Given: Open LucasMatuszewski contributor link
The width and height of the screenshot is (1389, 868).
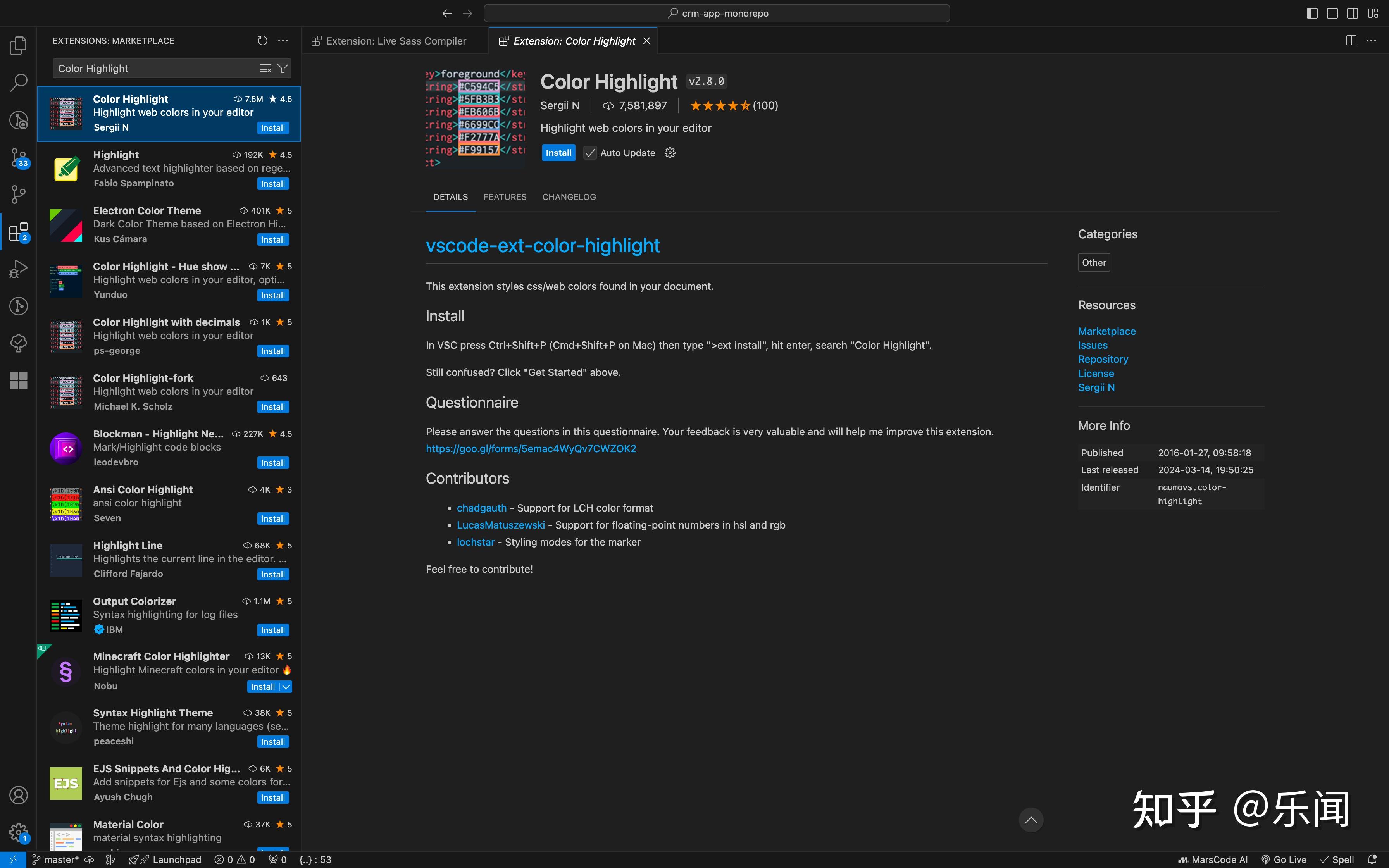Looking at the screenshot, I should click(x=500, y=525).
